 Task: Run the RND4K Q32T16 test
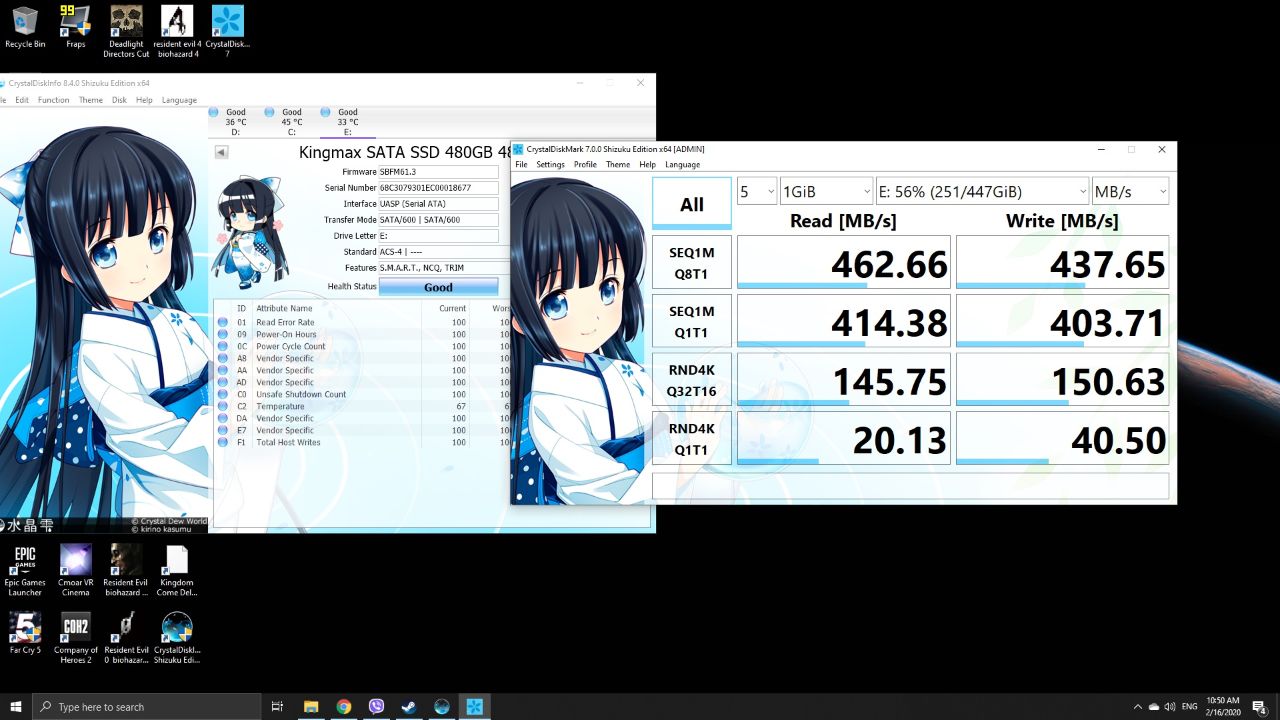[x=692, y=379]
